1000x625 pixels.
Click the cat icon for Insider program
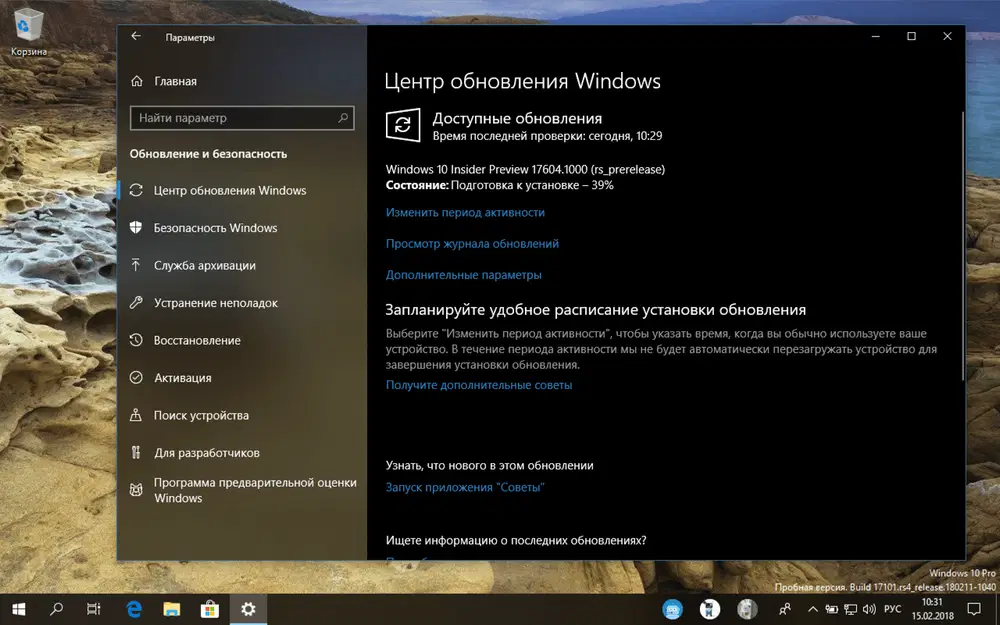[x=136, y=490]
